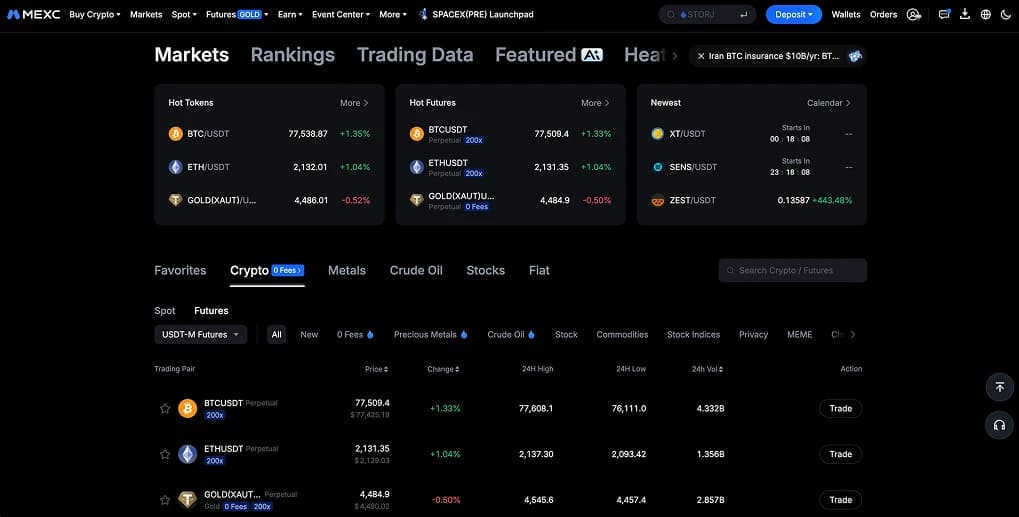The width and height of the screenshot is (1019, 517).
Task: Filter by the 0 Fees category
Action: click(x=355, y=334)
